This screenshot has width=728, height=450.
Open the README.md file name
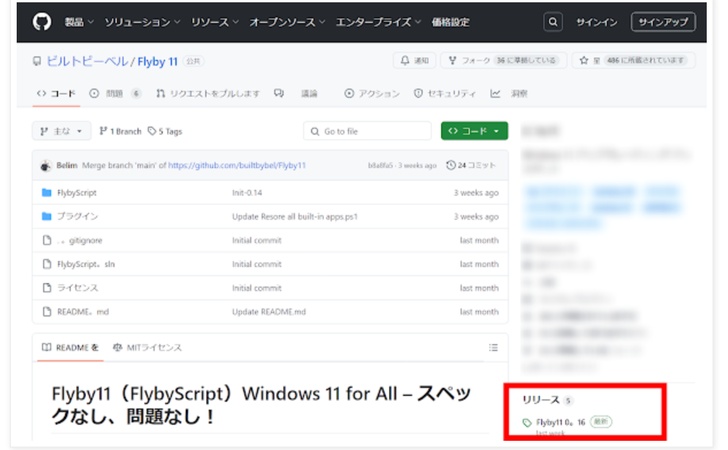click(83, 312)
